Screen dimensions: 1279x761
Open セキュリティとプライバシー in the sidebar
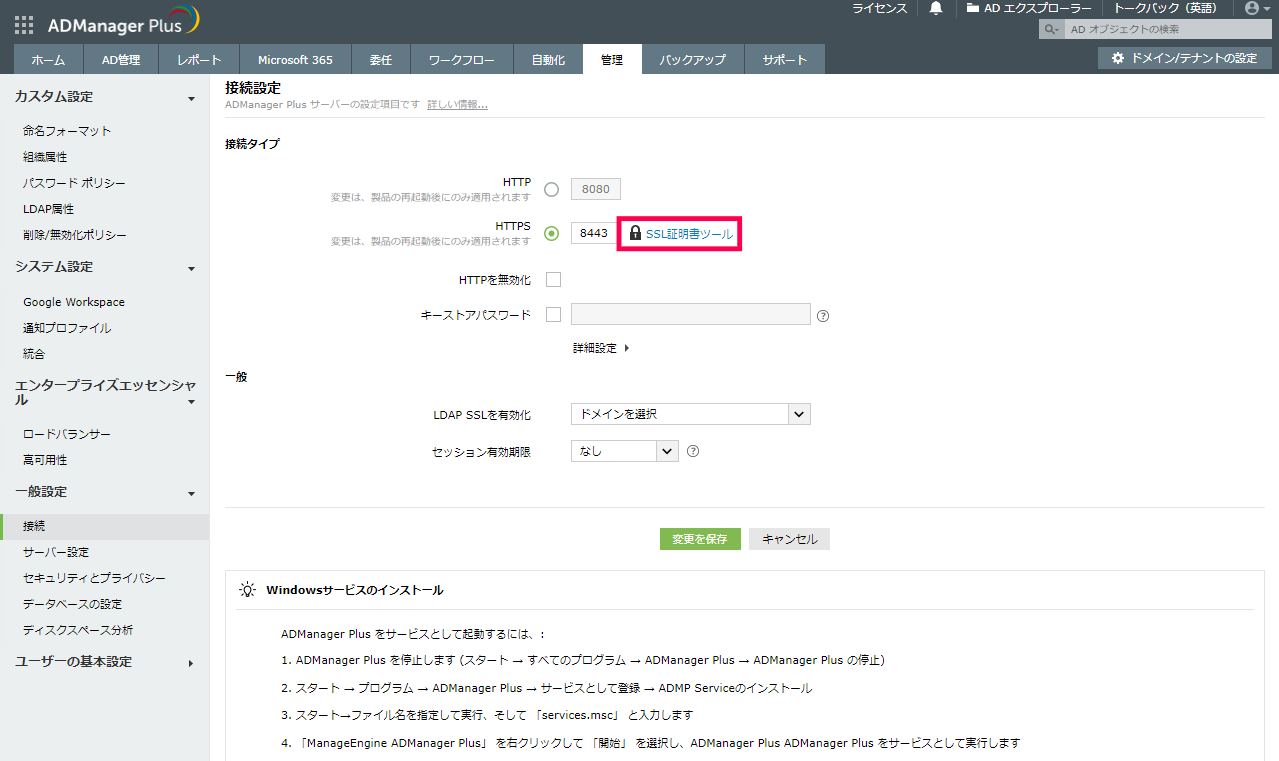pyautogui.click(x=94, y=578)
